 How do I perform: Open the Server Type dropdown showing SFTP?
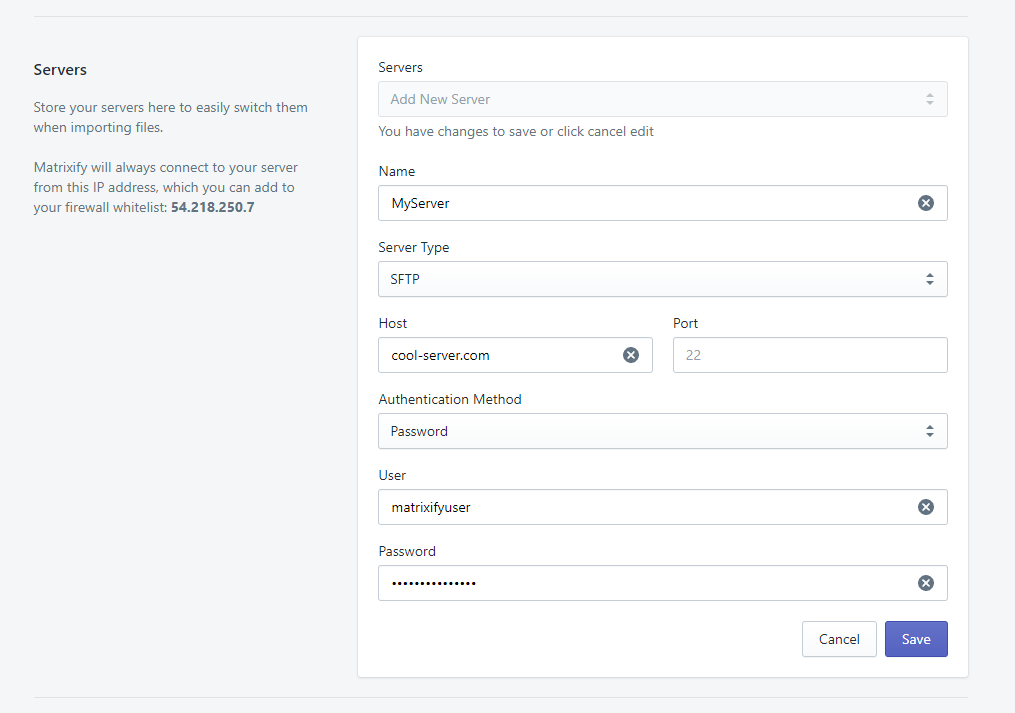coord(661,279)
